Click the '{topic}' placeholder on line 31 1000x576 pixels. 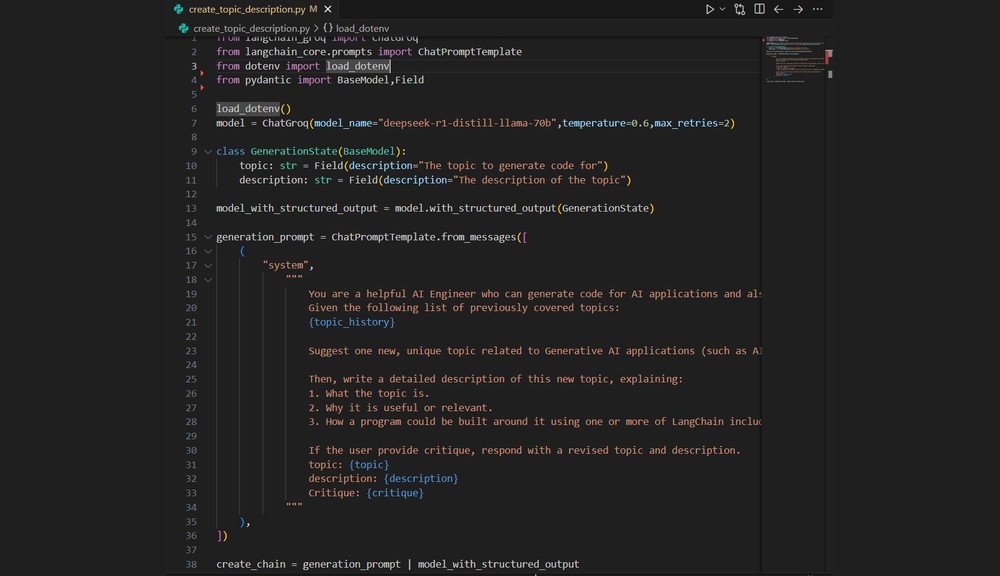coord(369,465)
